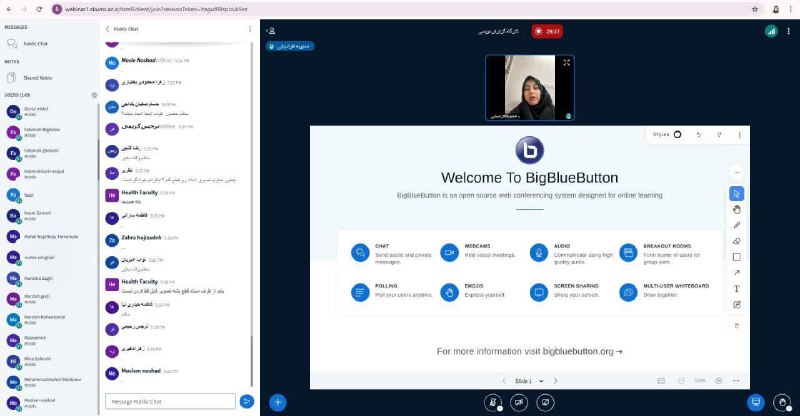Toggle the raise hand button
Screen dimensions: 800x416
782,402
